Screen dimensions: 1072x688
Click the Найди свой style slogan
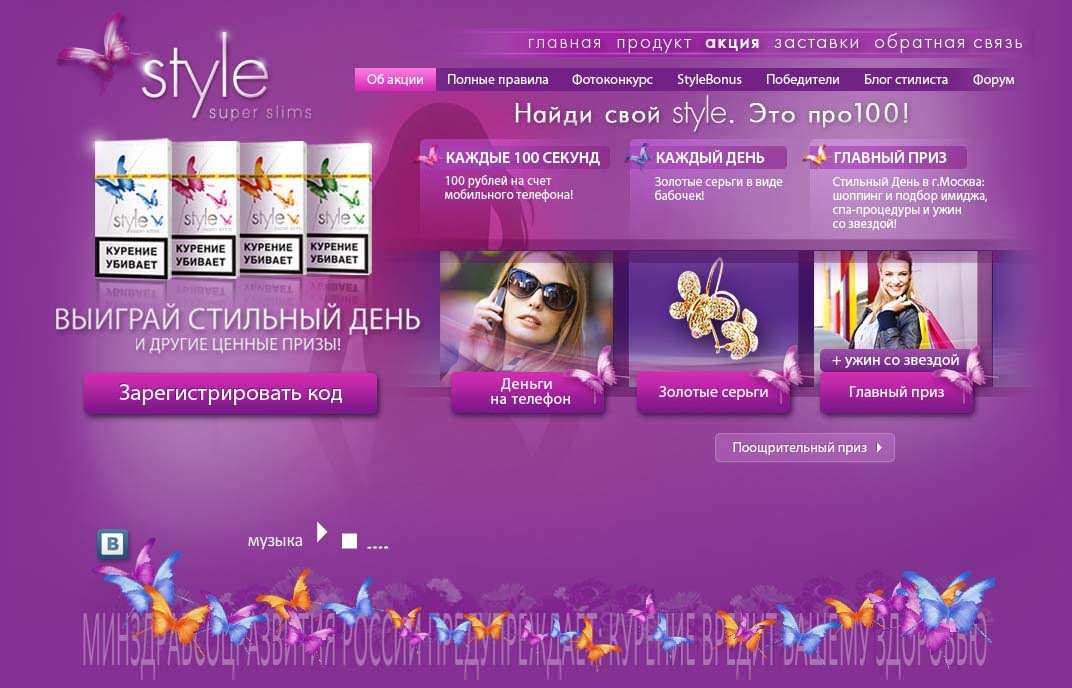(712, 114)
